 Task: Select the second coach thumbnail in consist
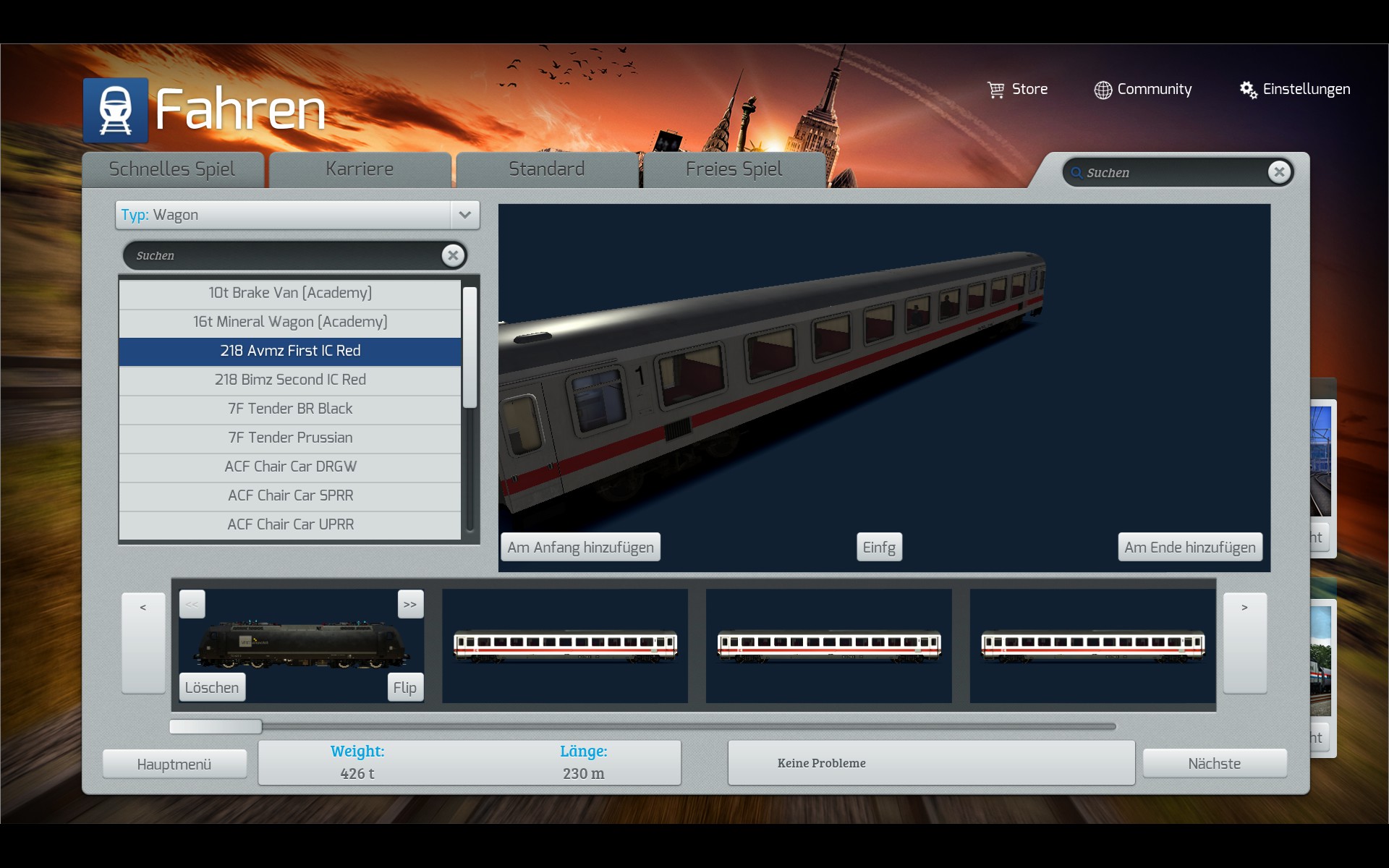tap(828, 645)
